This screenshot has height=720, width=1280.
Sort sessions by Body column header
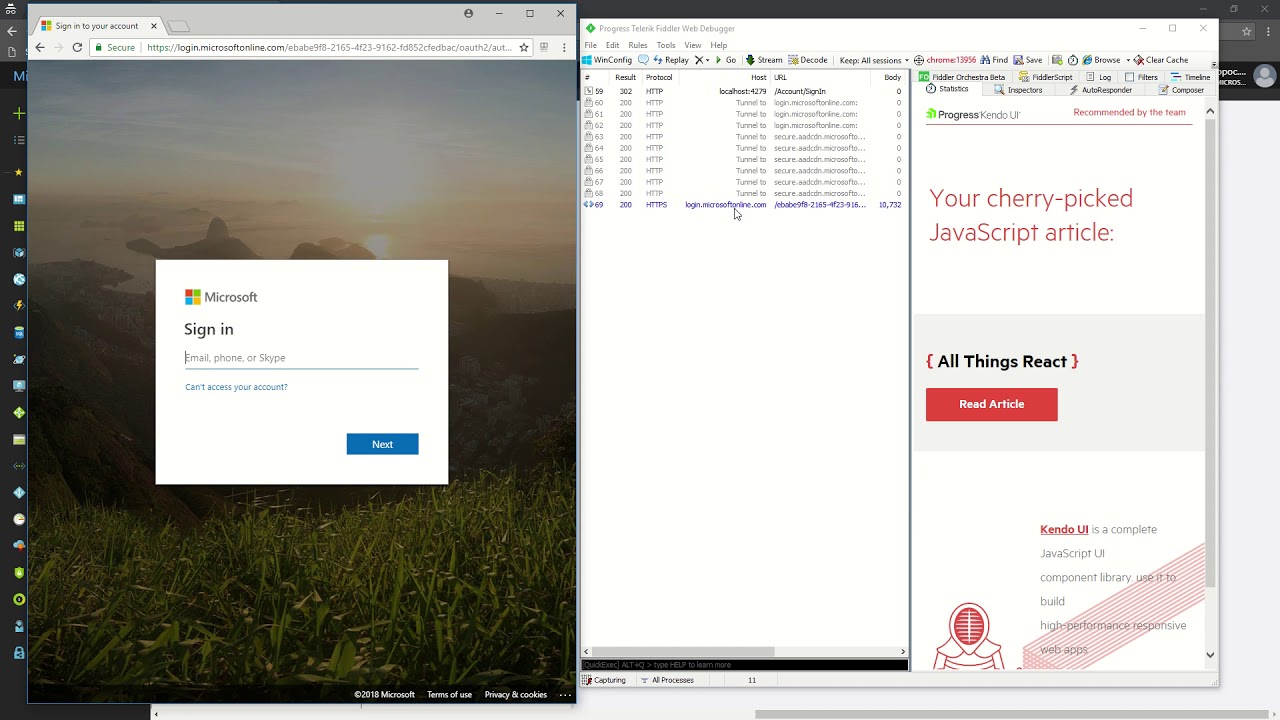click(x=889, y=77)
